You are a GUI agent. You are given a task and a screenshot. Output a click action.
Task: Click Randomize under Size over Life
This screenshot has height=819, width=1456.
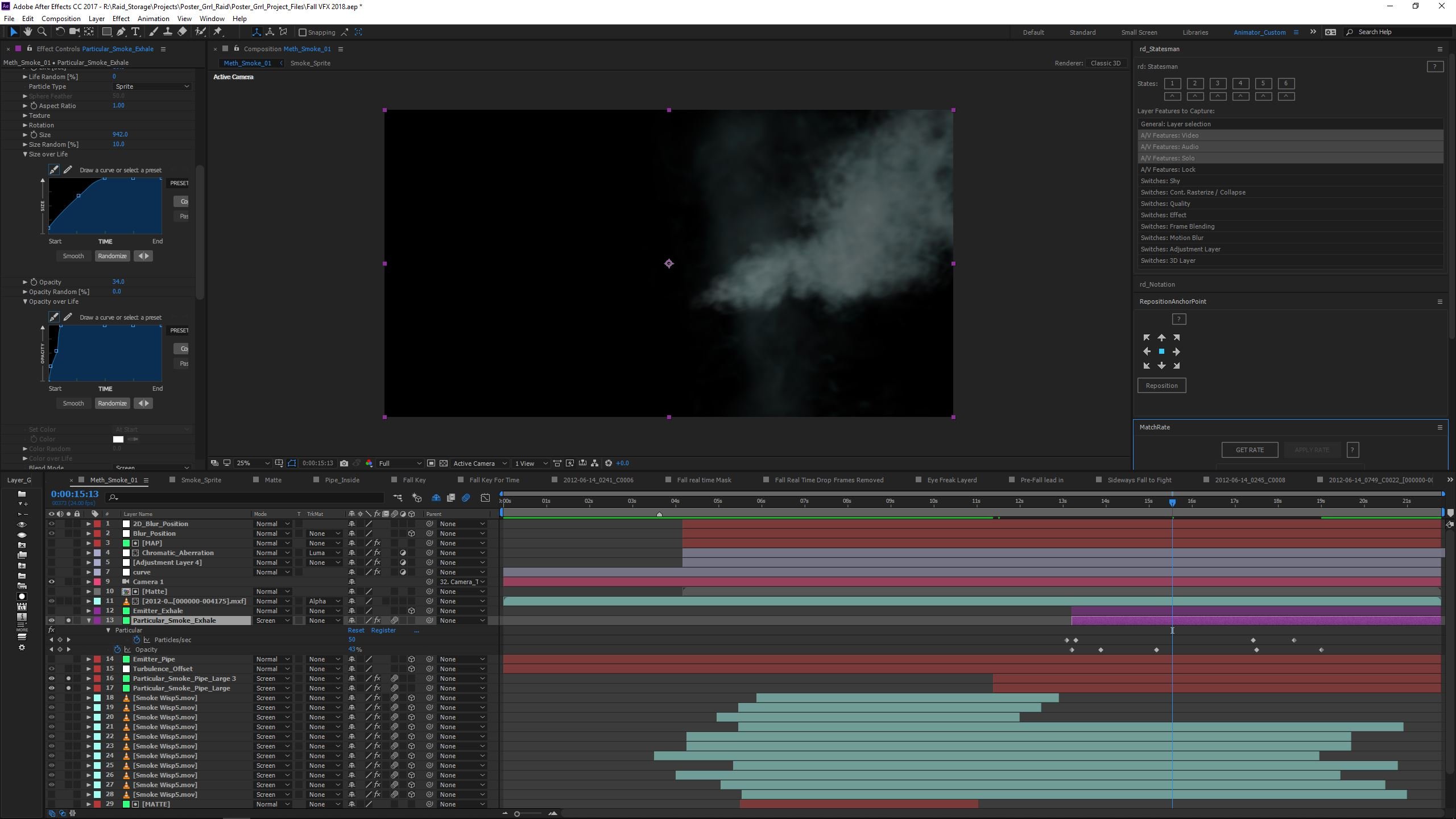[x=112, y=256]
